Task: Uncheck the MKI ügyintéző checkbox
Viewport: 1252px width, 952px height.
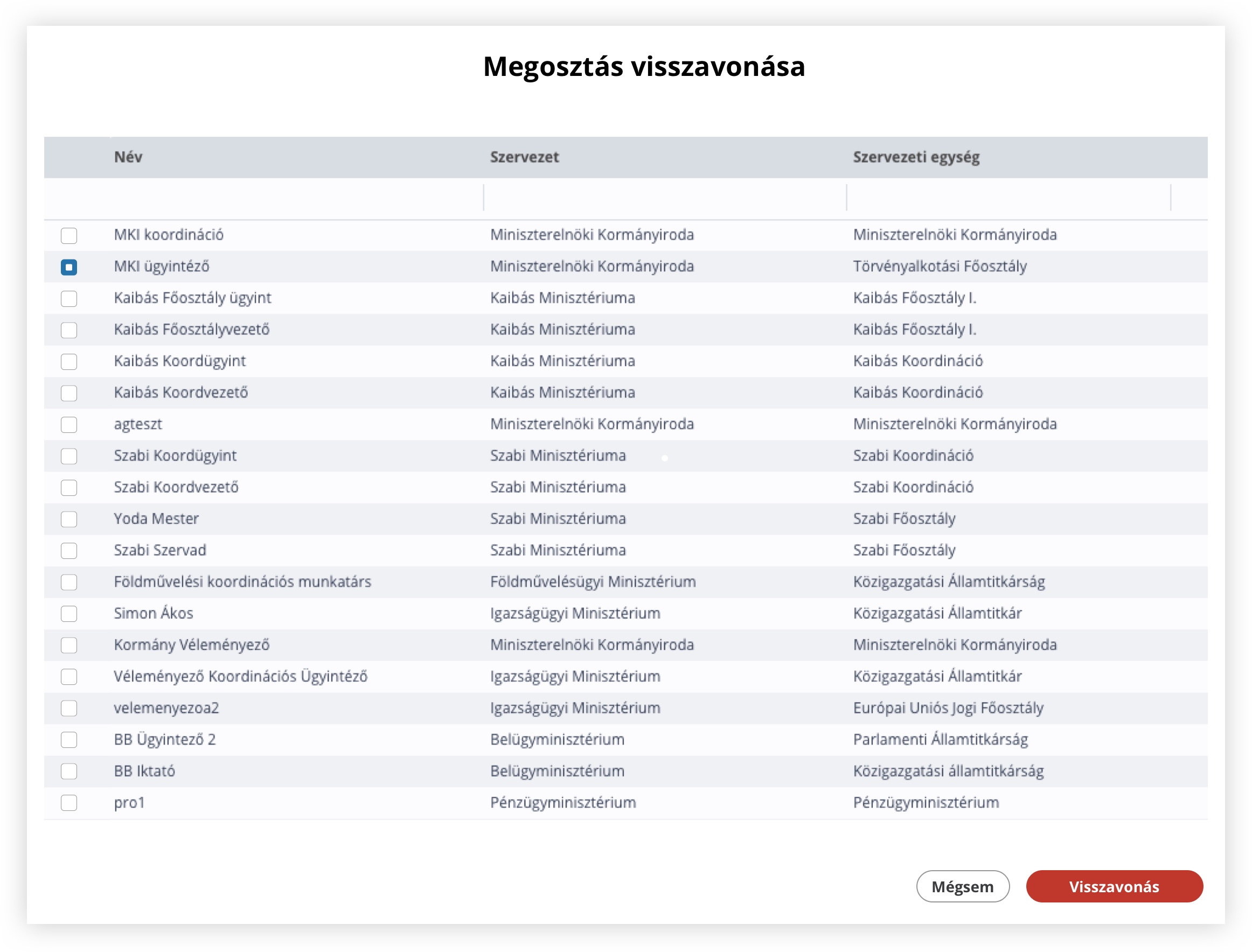Action: click(68, 267)
